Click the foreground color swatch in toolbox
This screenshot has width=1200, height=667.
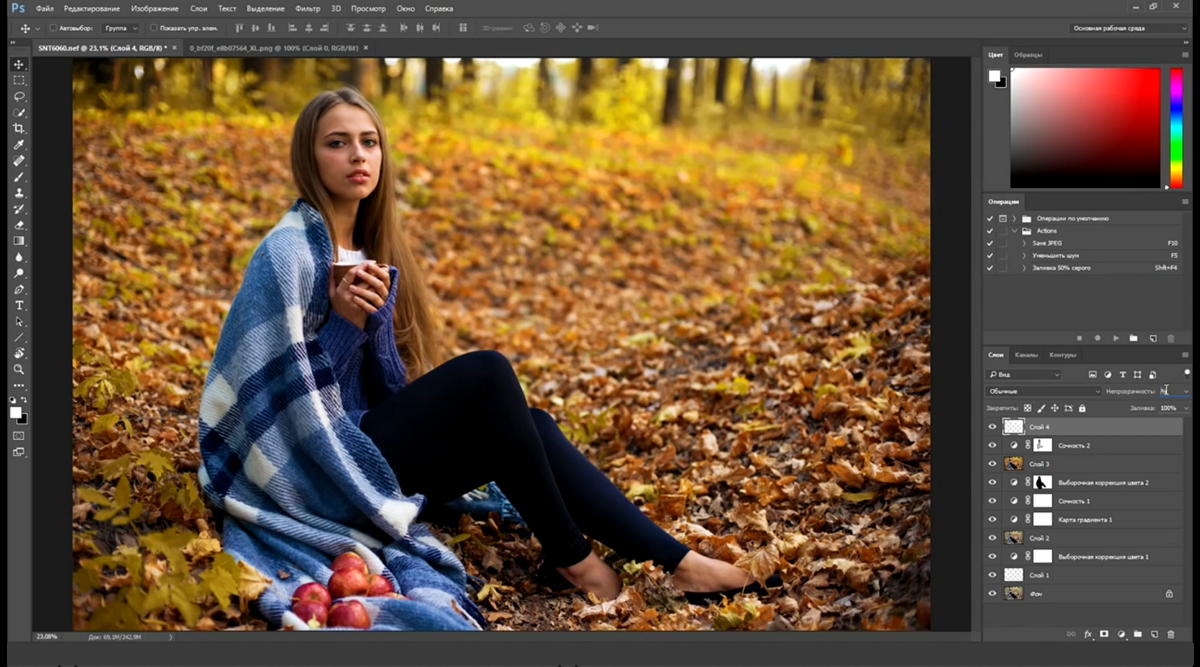pyautogui.click(x=15, y=411)
